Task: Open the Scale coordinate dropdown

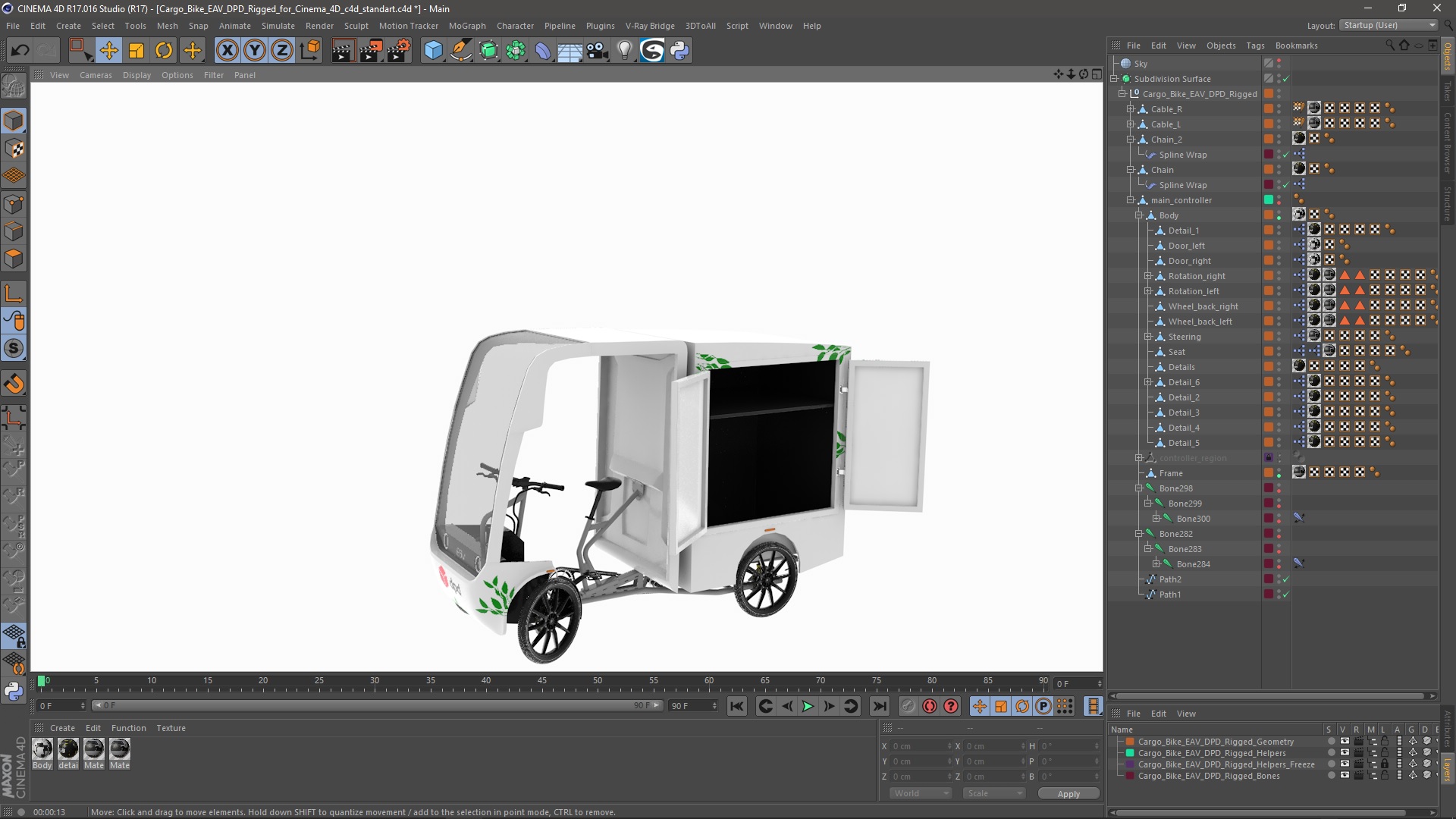Action: point(993,793)
